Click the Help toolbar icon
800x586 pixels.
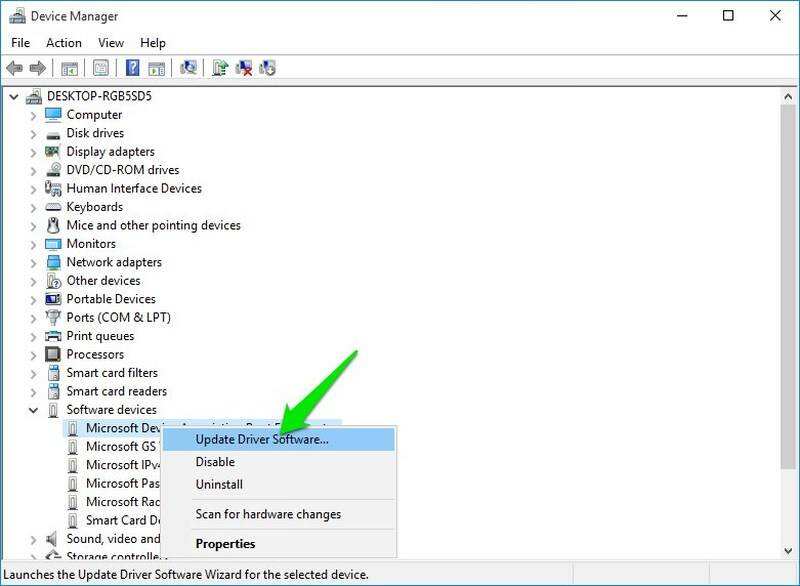(x=132, y=68)
